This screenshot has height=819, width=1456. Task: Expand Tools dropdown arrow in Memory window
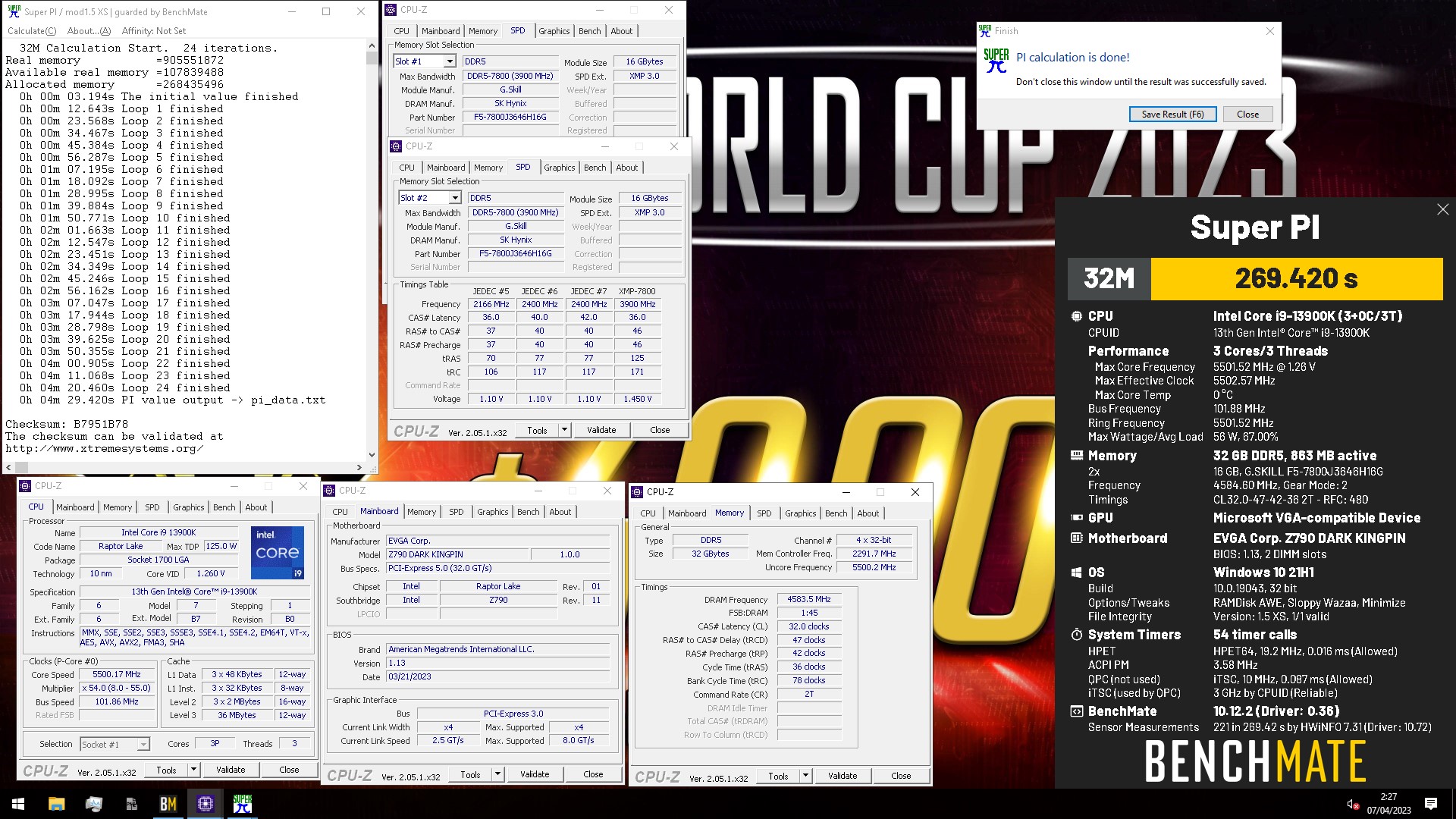[x=805, y=776]
